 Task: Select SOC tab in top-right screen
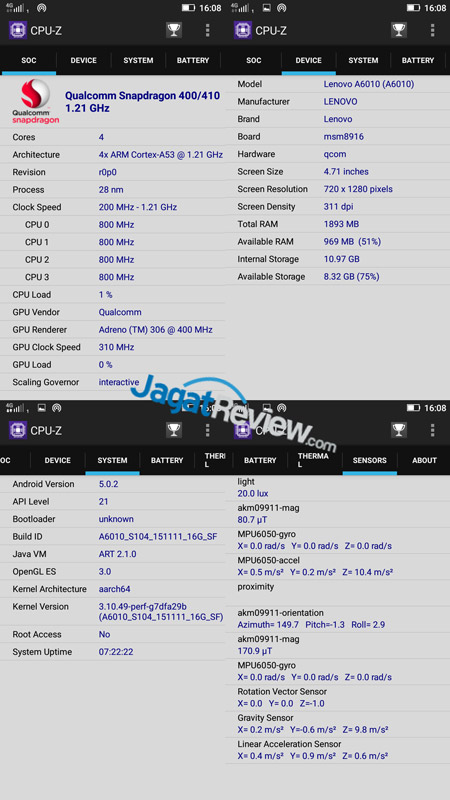point(254,60)
